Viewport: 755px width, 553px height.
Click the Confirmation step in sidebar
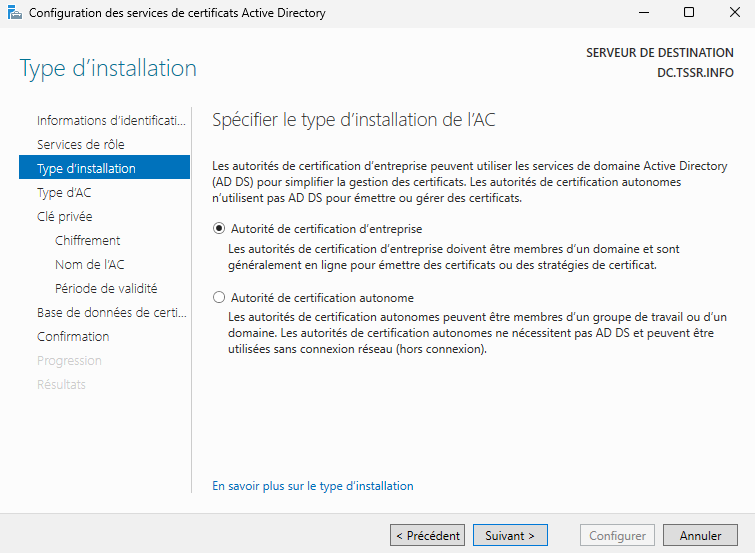pyautogui.click(x=73, y=336)
